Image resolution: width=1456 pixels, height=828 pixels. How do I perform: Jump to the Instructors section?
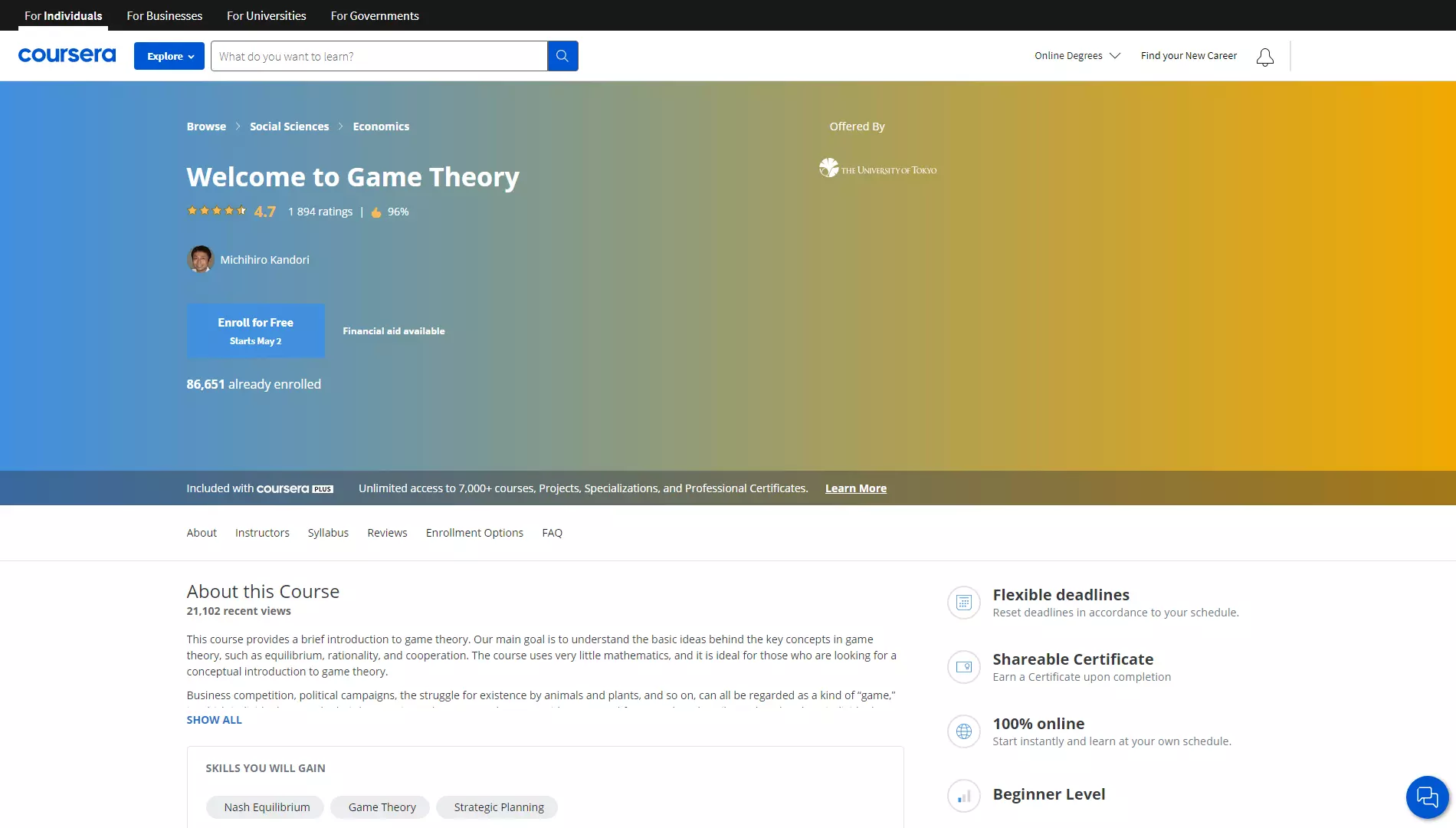[x=262, y=533]
